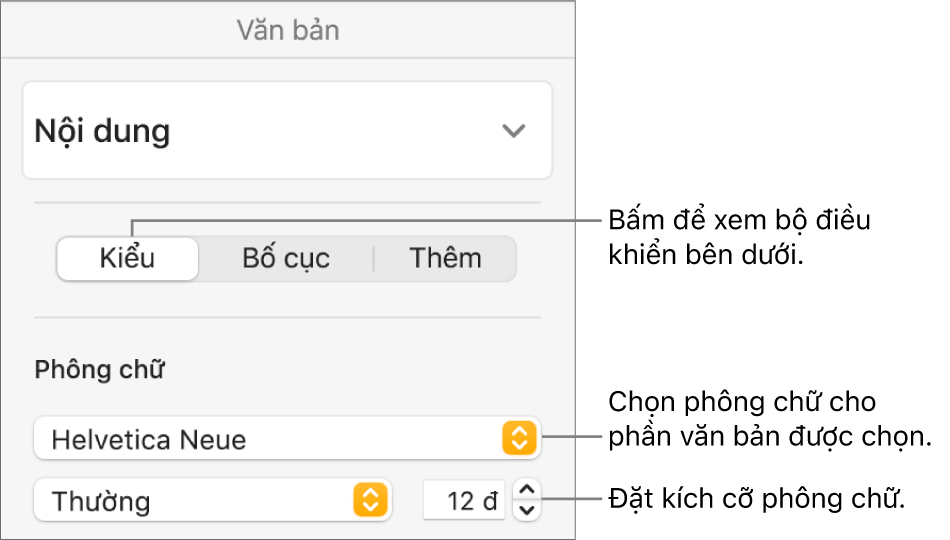This screenshot has width=950, height=540.
Task: Switch to the Kiểu tab
Action: [x=128, y=259]
